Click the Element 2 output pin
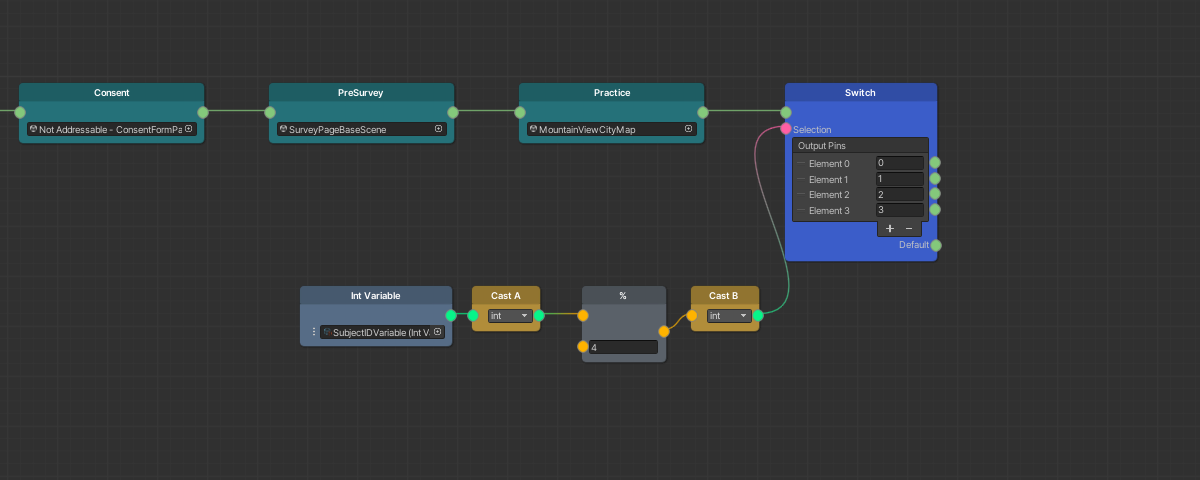The image size is (1200, 480). pyautogui.click(x=935, y=194)
